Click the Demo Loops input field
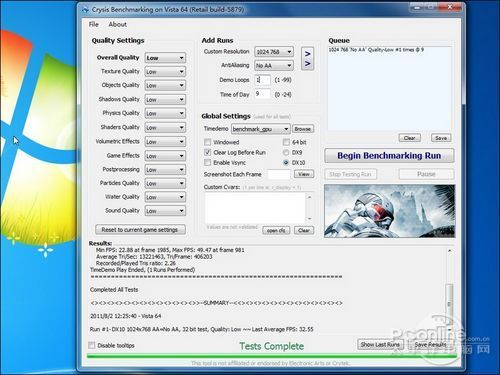 [263, 80]
